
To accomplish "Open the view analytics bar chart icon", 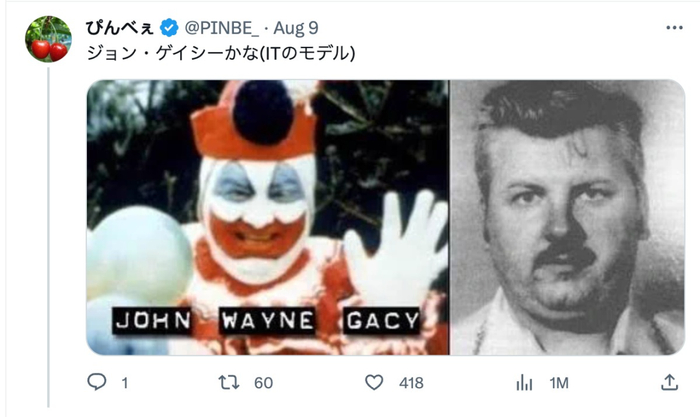I will point(523,383).
